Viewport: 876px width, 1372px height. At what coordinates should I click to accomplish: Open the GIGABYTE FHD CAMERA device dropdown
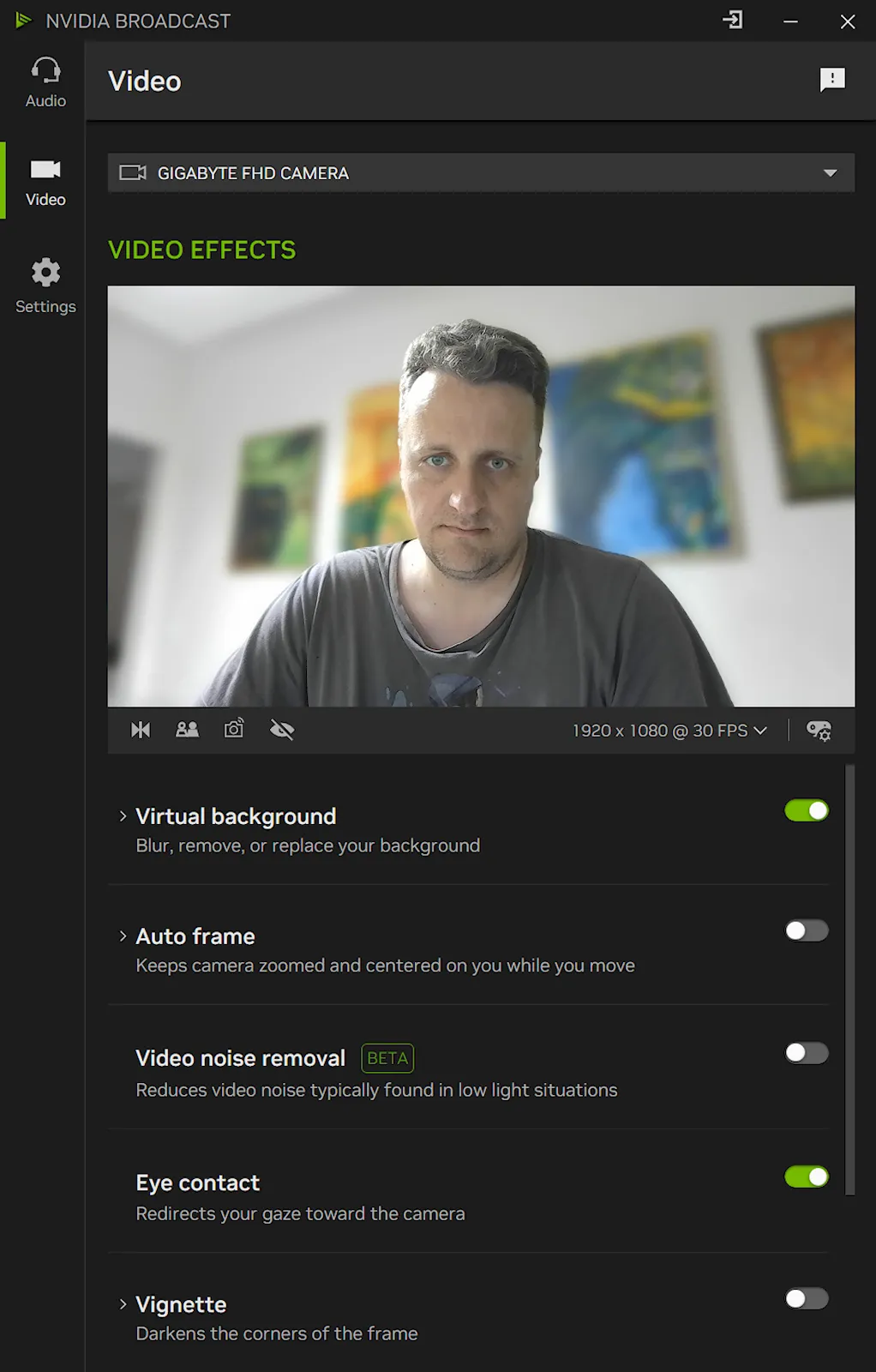[x=481, y=173]
